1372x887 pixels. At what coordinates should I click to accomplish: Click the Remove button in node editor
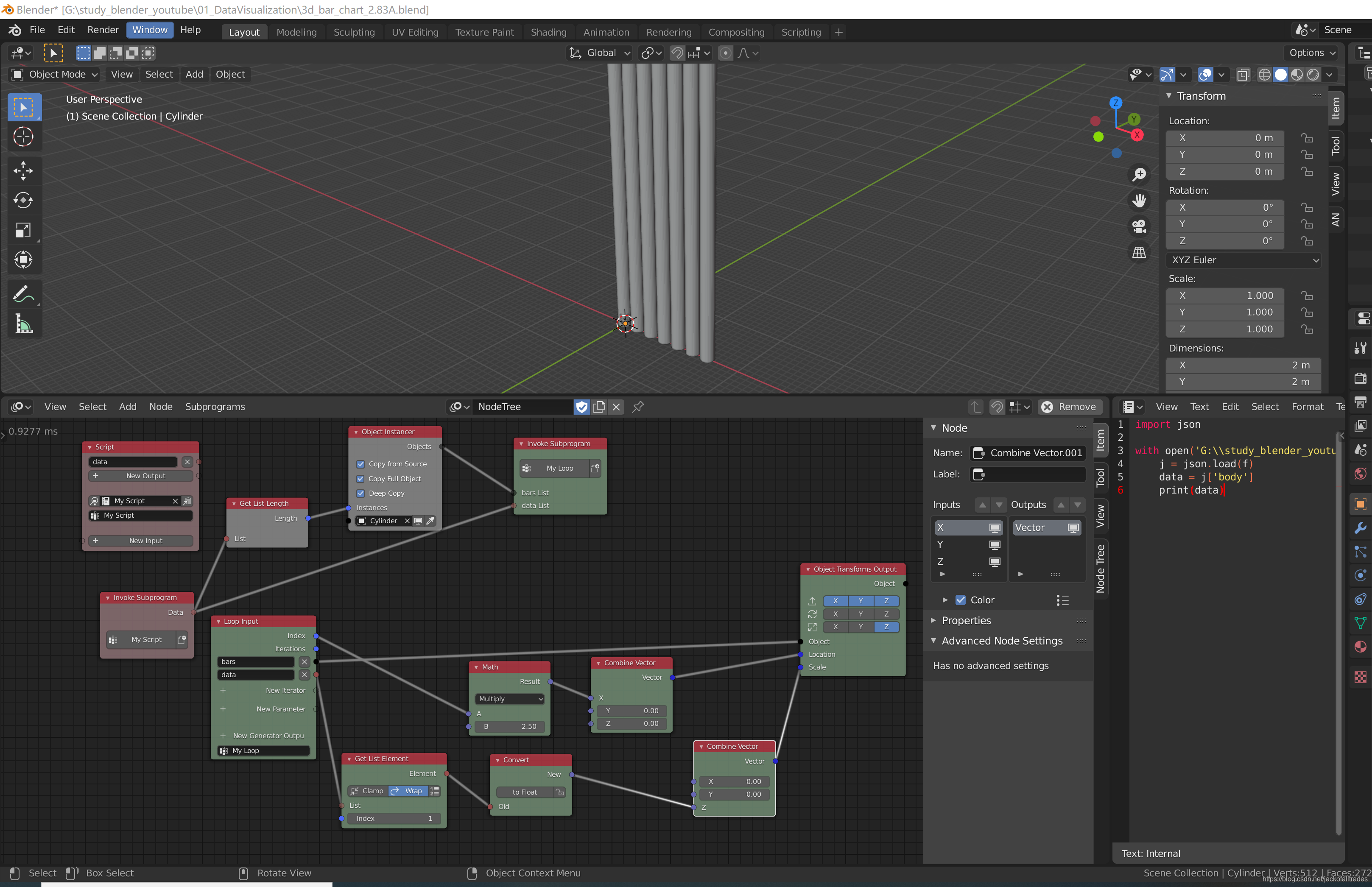(x=1070, y=407)
